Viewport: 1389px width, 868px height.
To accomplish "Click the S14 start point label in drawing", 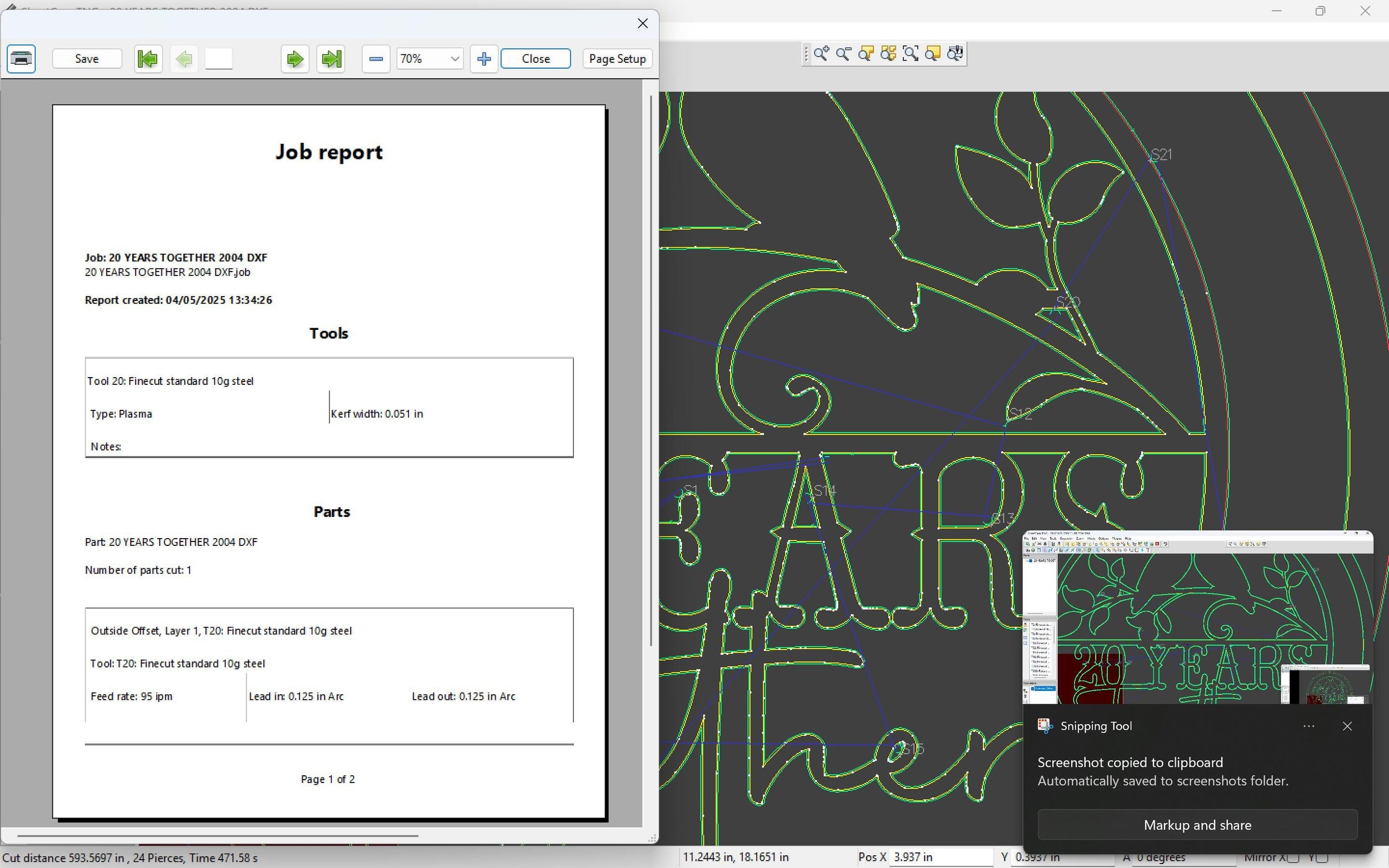I will pyautogui.click(x=825, y=491).
